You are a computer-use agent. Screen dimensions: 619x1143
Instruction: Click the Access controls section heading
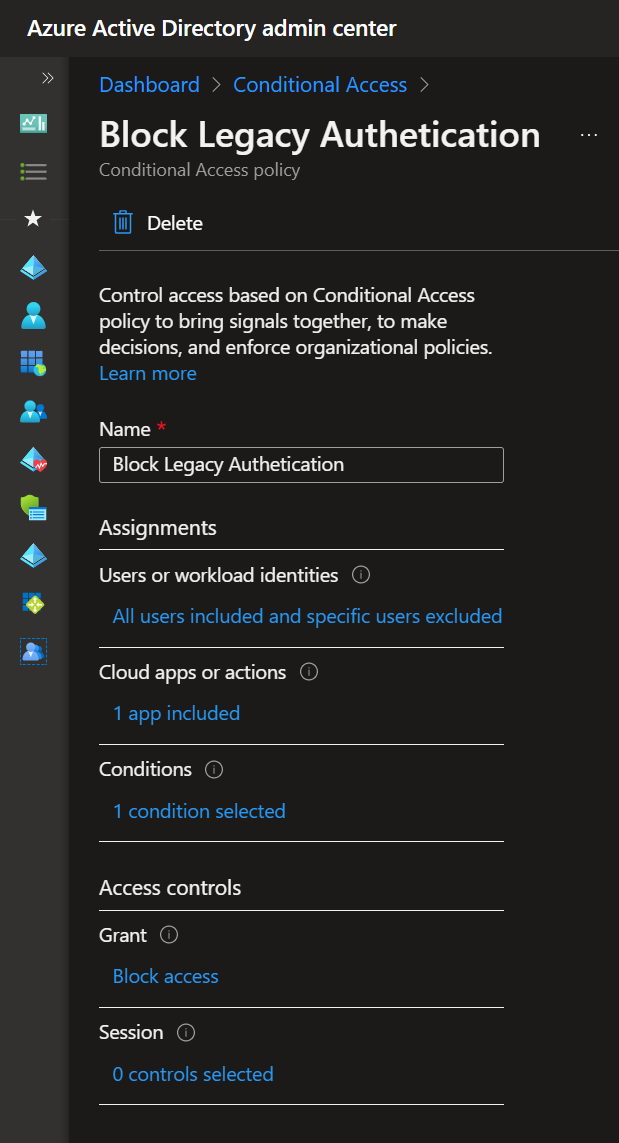point(170,888)
